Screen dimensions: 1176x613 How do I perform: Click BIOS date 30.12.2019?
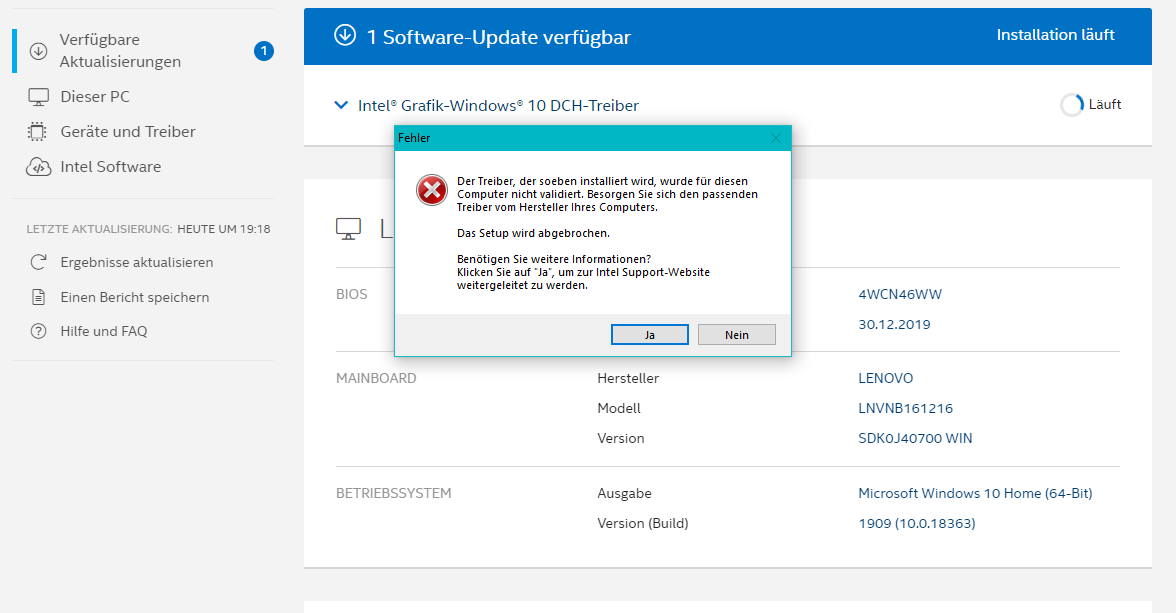tap(894, 324)
